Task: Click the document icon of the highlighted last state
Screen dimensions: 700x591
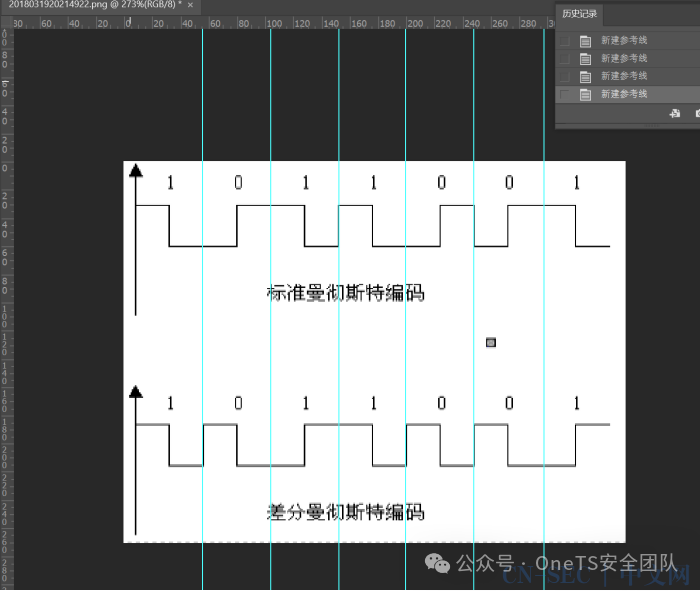Action: (585, 95)
